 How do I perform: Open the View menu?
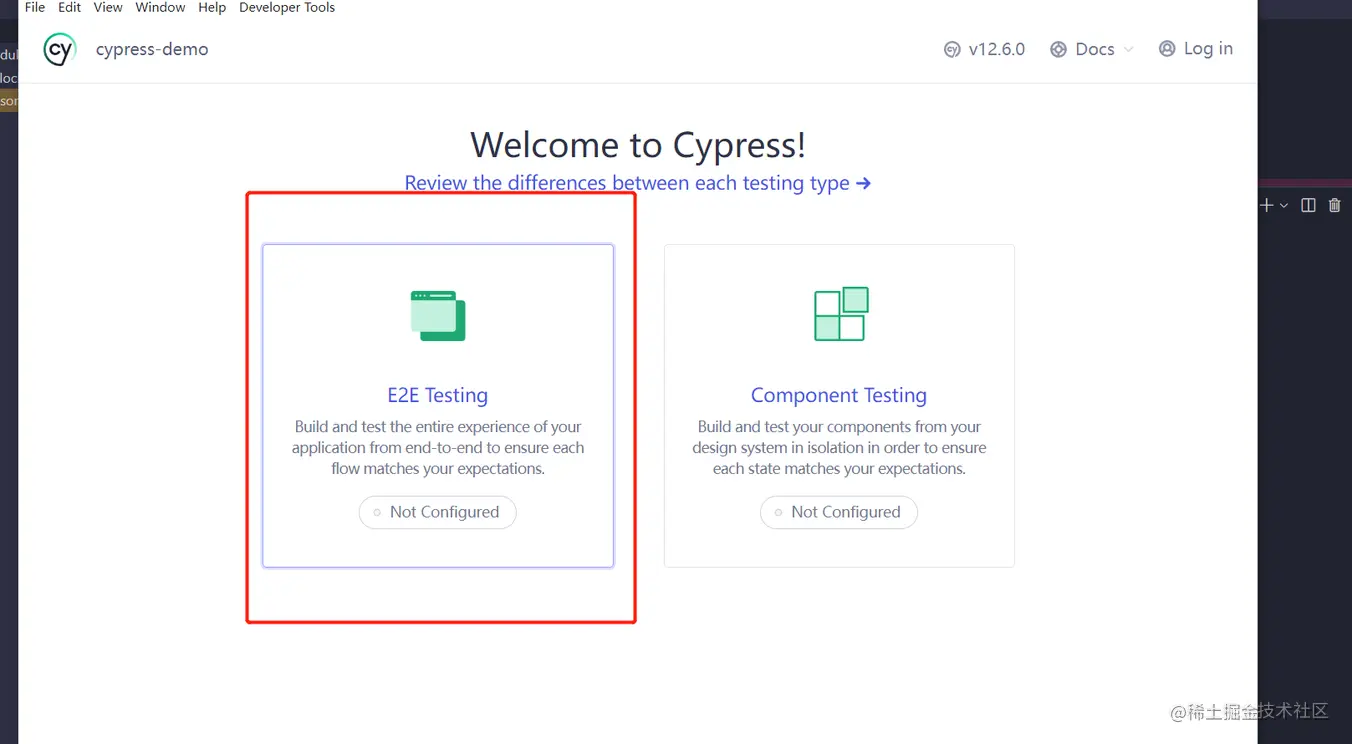tap(108, 7)
